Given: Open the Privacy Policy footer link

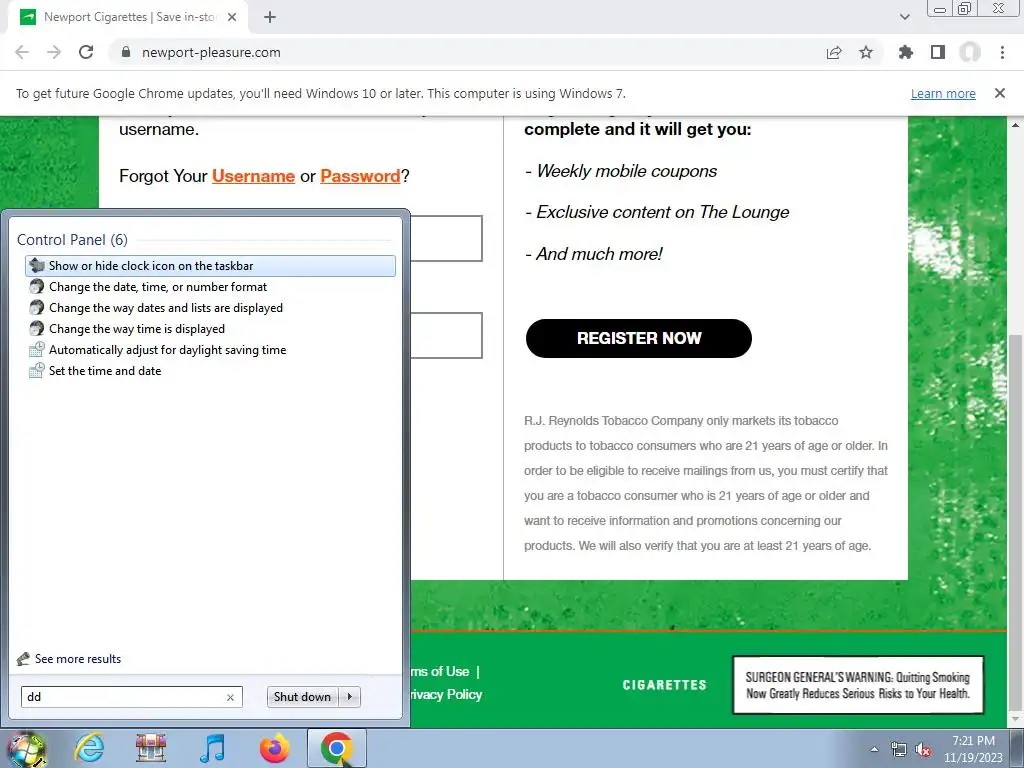Looking at the screenshot, I should point(447,694).
